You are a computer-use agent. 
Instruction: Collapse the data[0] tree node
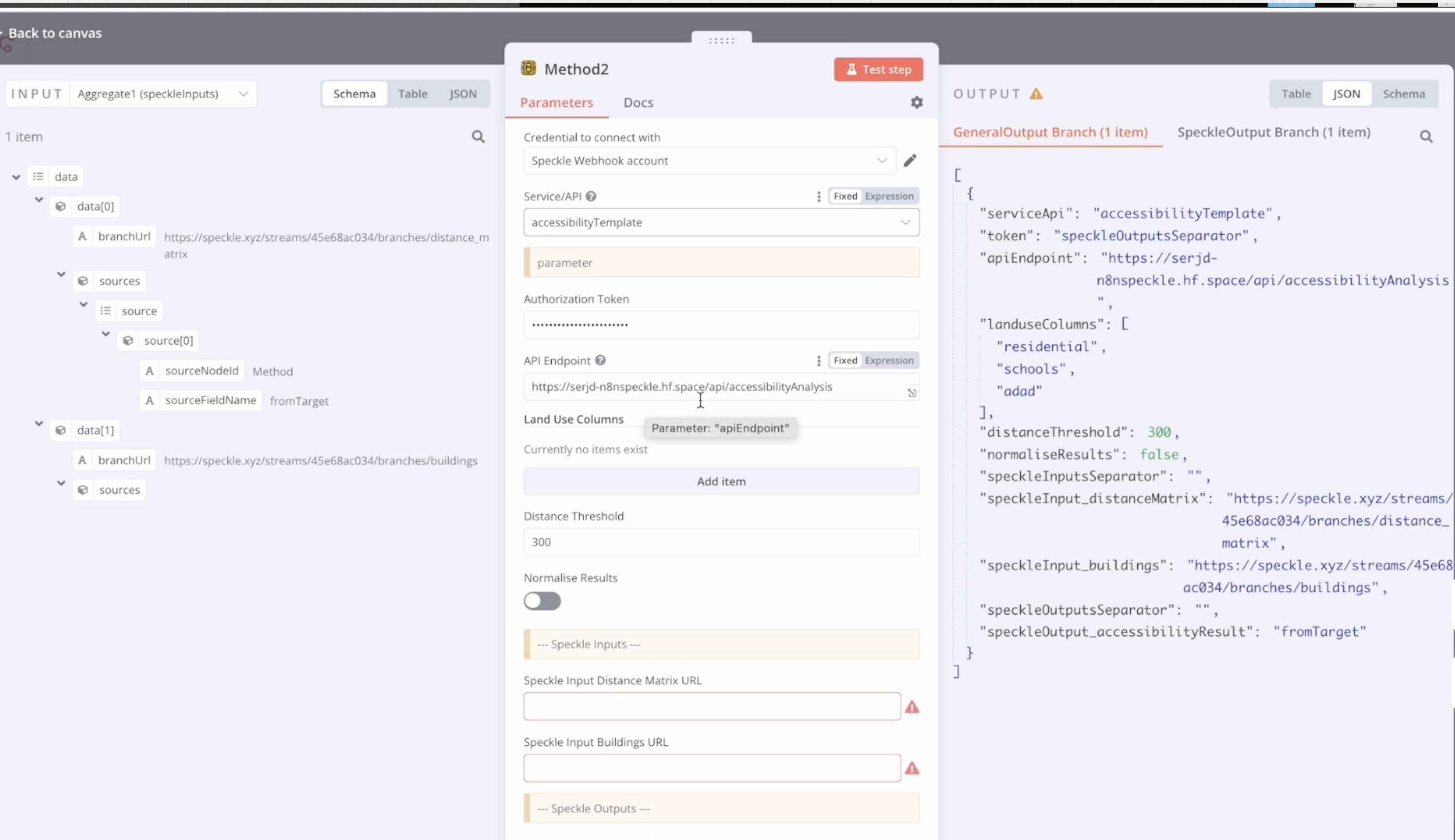pos(38,199)
